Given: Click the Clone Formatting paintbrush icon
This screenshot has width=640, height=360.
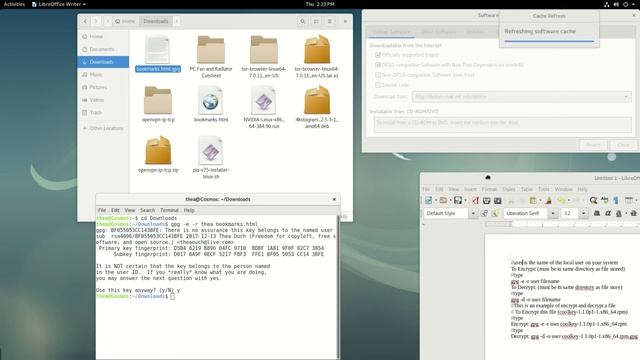Looking at the screenshot, I should pos(549,200).
